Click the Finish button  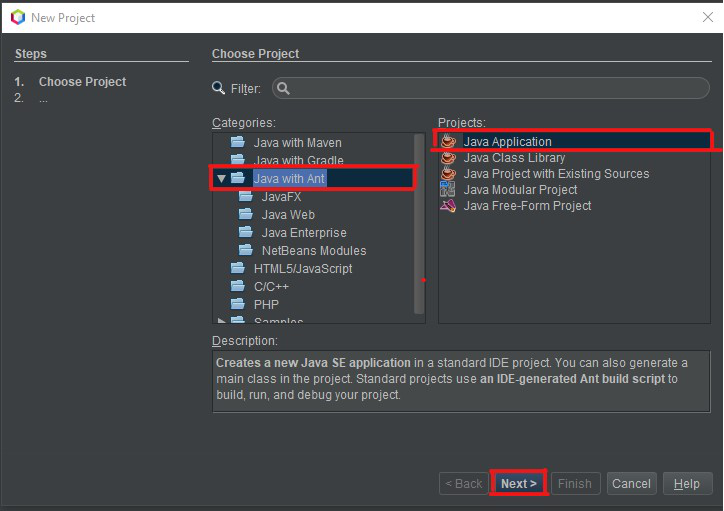575,483
